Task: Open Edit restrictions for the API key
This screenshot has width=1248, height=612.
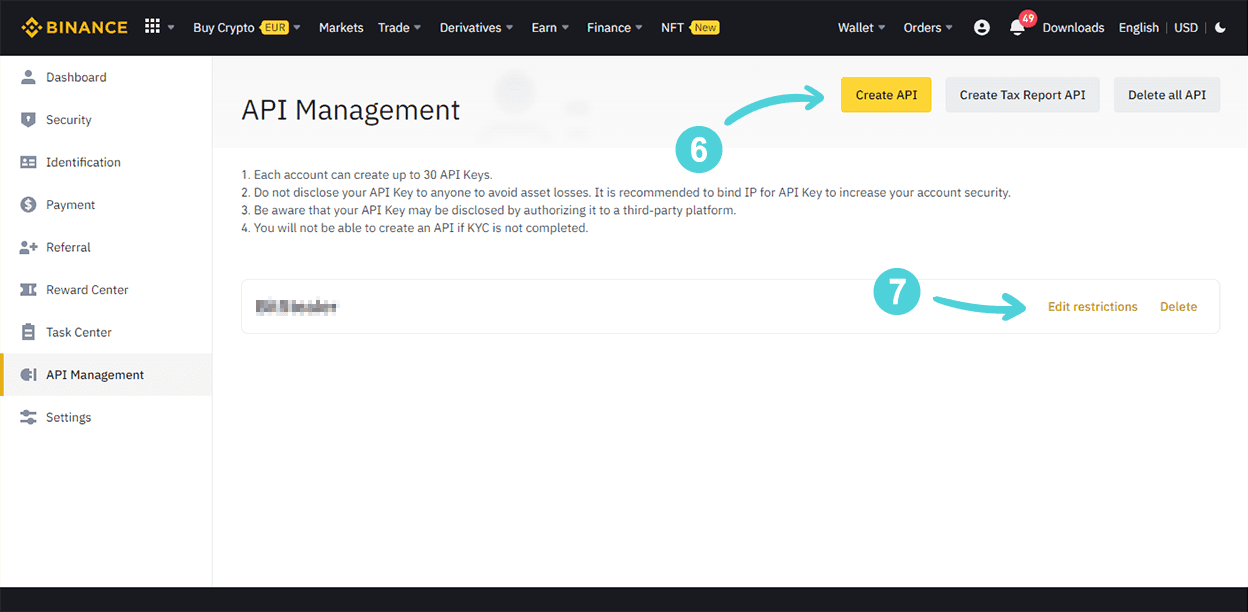Action: [x=1093, y=306]
